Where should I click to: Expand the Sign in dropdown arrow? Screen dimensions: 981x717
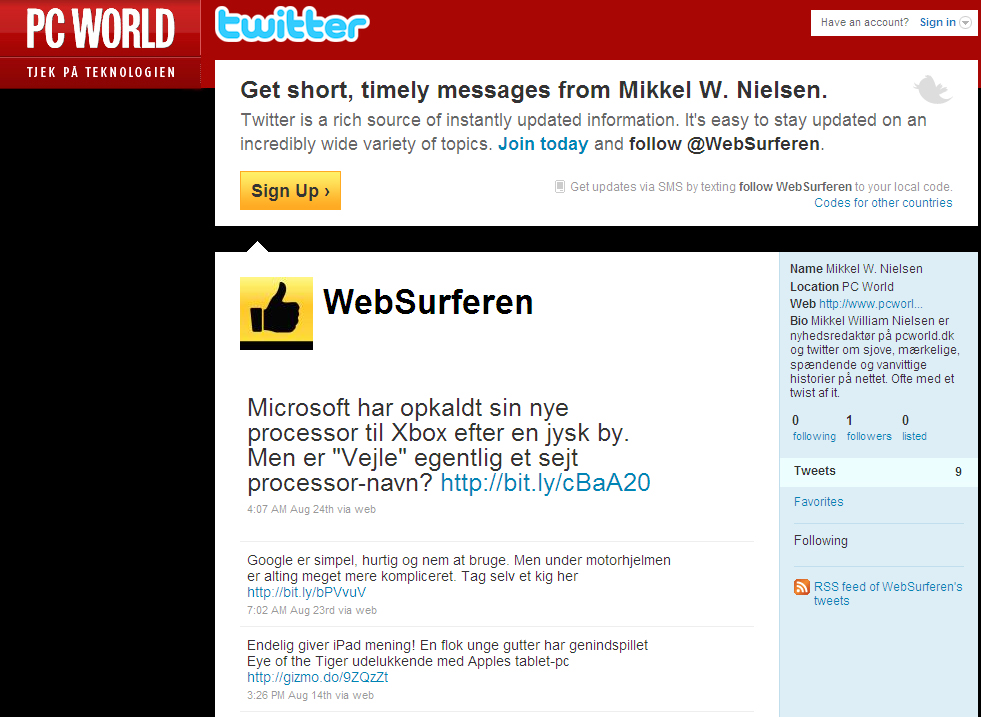pos(965,23)
